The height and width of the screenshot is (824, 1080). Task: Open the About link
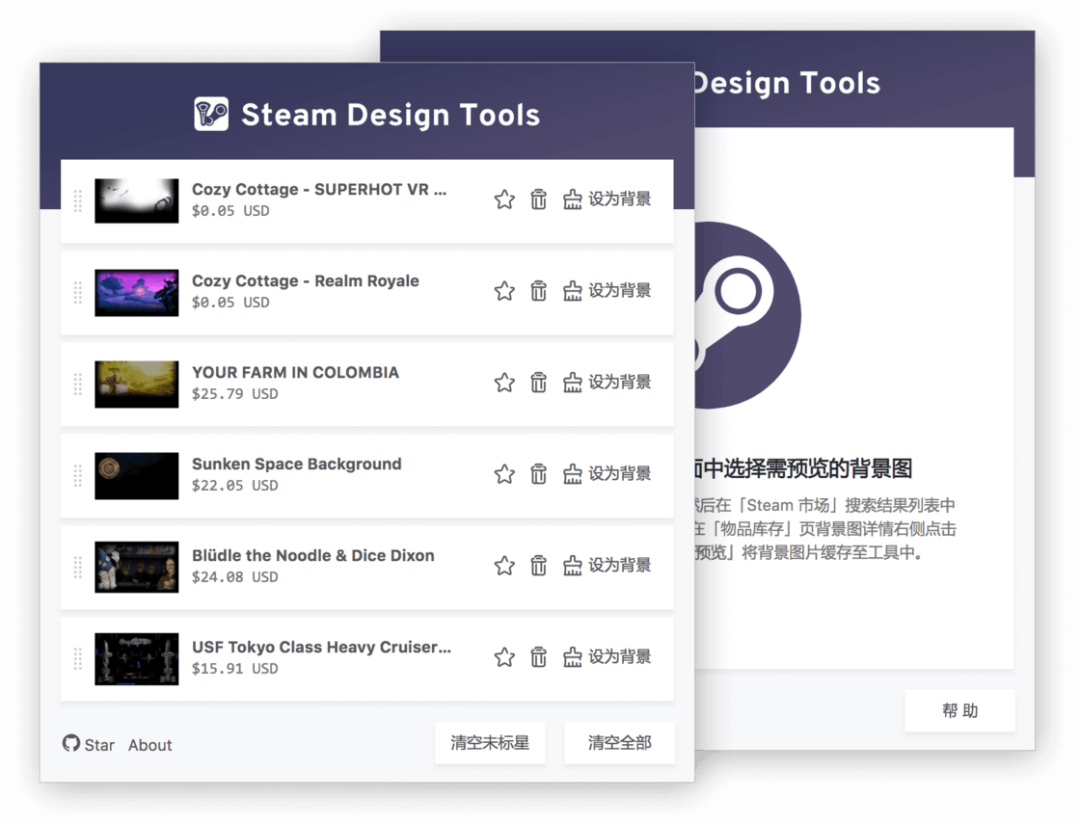click(149, 745)
